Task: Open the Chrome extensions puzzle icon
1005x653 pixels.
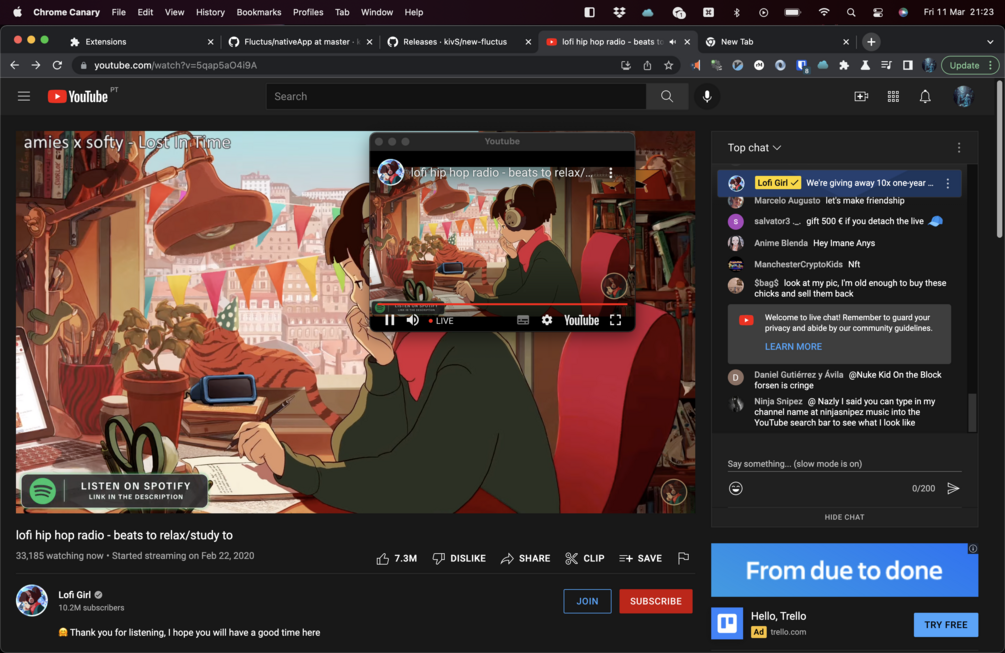Action: coord(844,65)
